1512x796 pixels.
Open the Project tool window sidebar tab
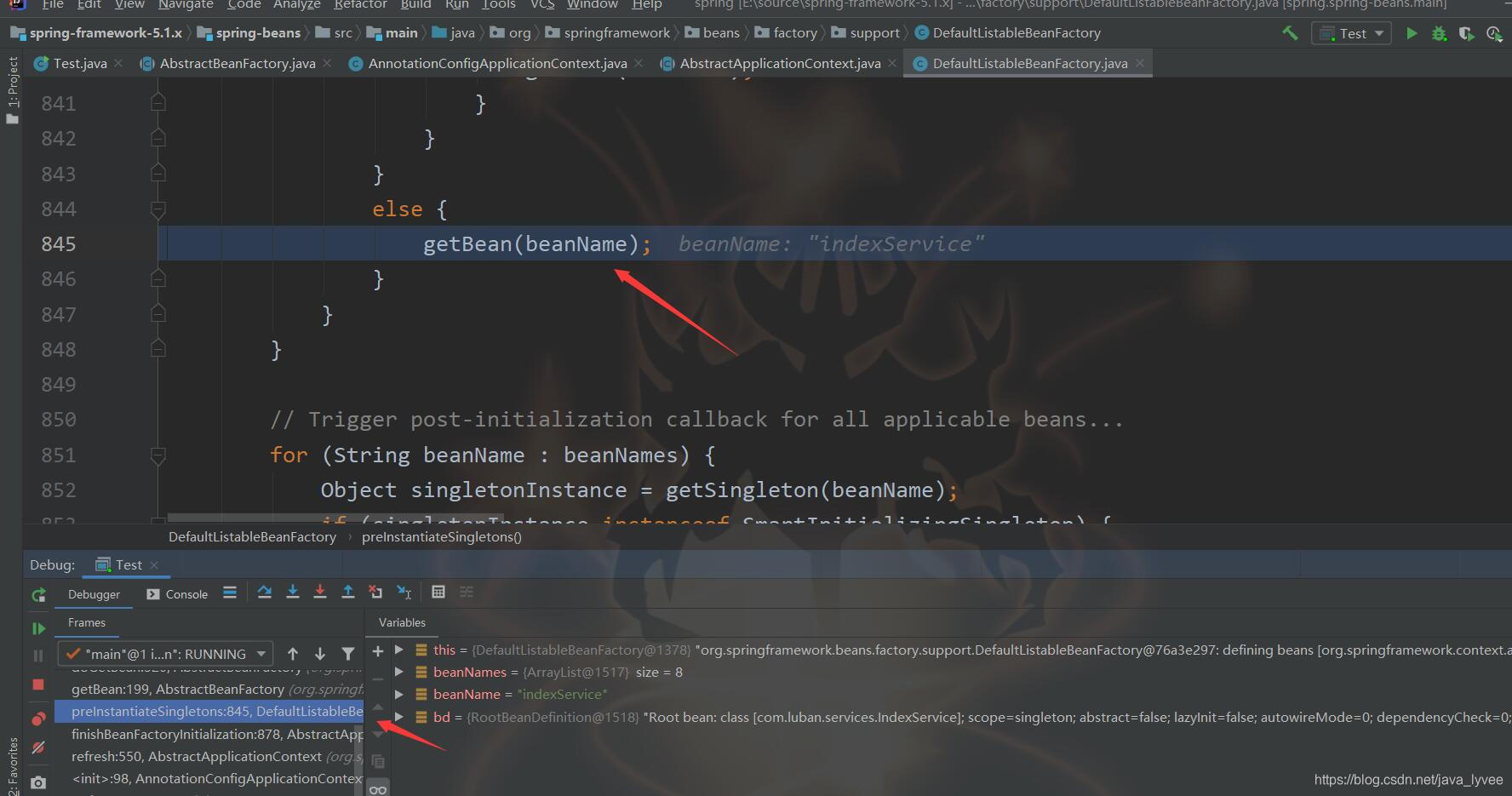pyautogui.click(x=12, y=89)
